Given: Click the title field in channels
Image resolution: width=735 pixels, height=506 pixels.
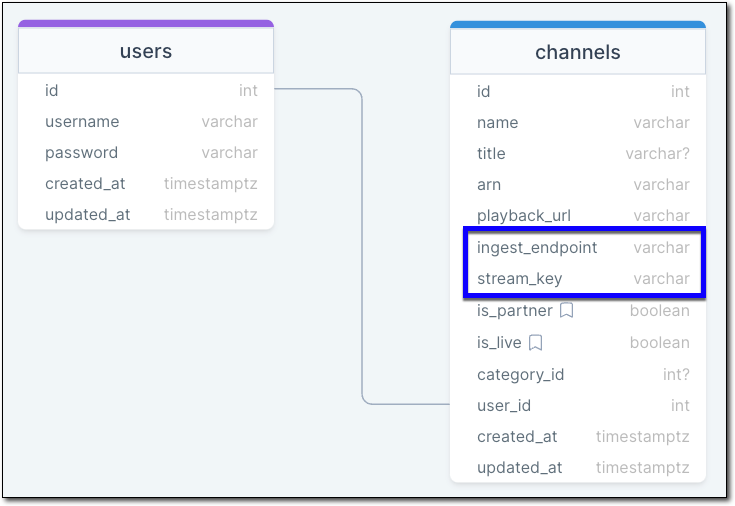Looking at the screenshot, I should [578, 153].
